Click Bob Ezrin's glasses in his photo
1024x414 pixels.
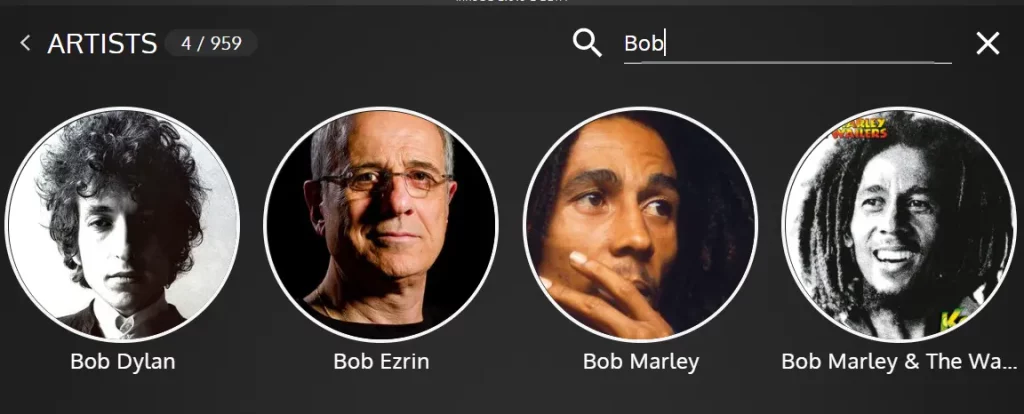tap(385, 182)
